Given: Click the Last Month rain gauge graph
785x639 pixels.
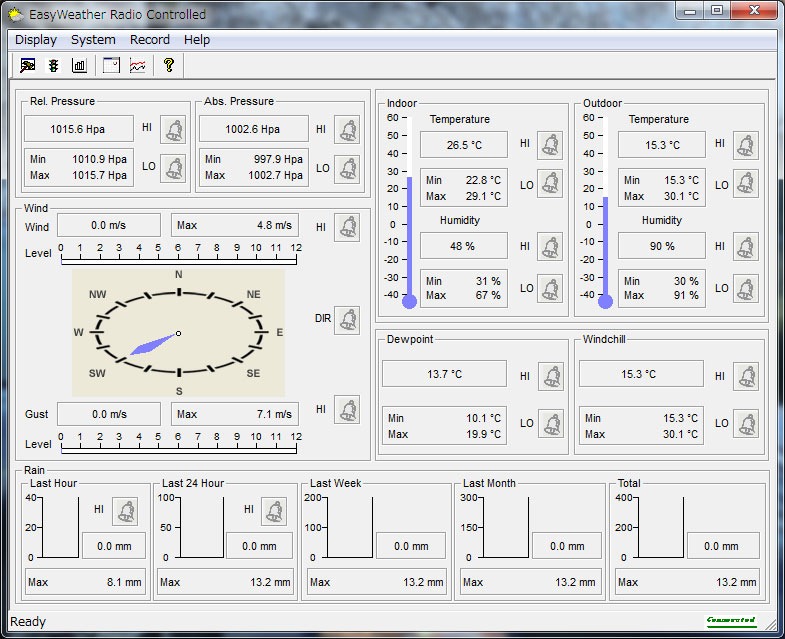Looking at the screenshot, I should pos(506,527).
